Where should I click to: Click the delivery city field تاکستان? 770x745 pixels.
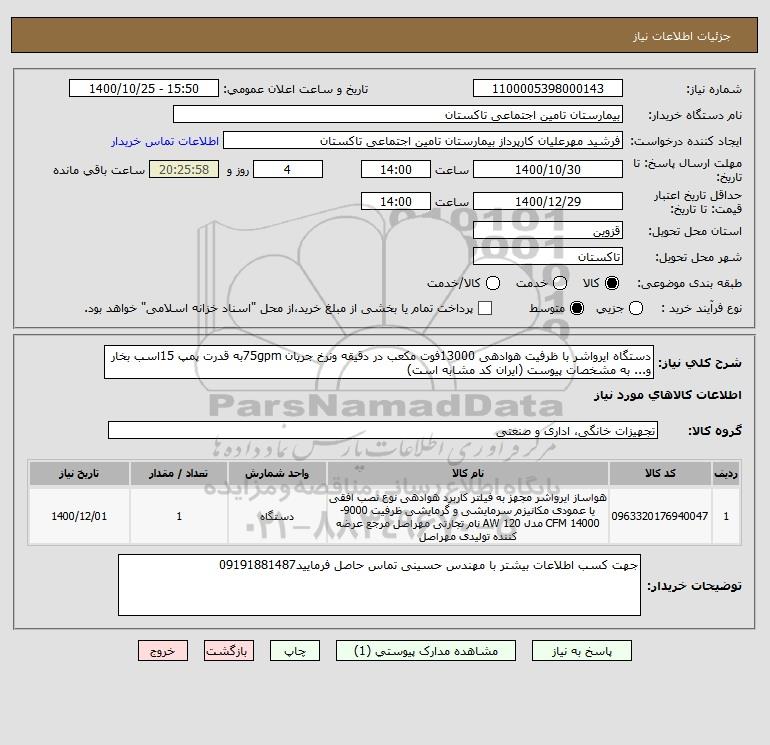click(x=548, y=256)
